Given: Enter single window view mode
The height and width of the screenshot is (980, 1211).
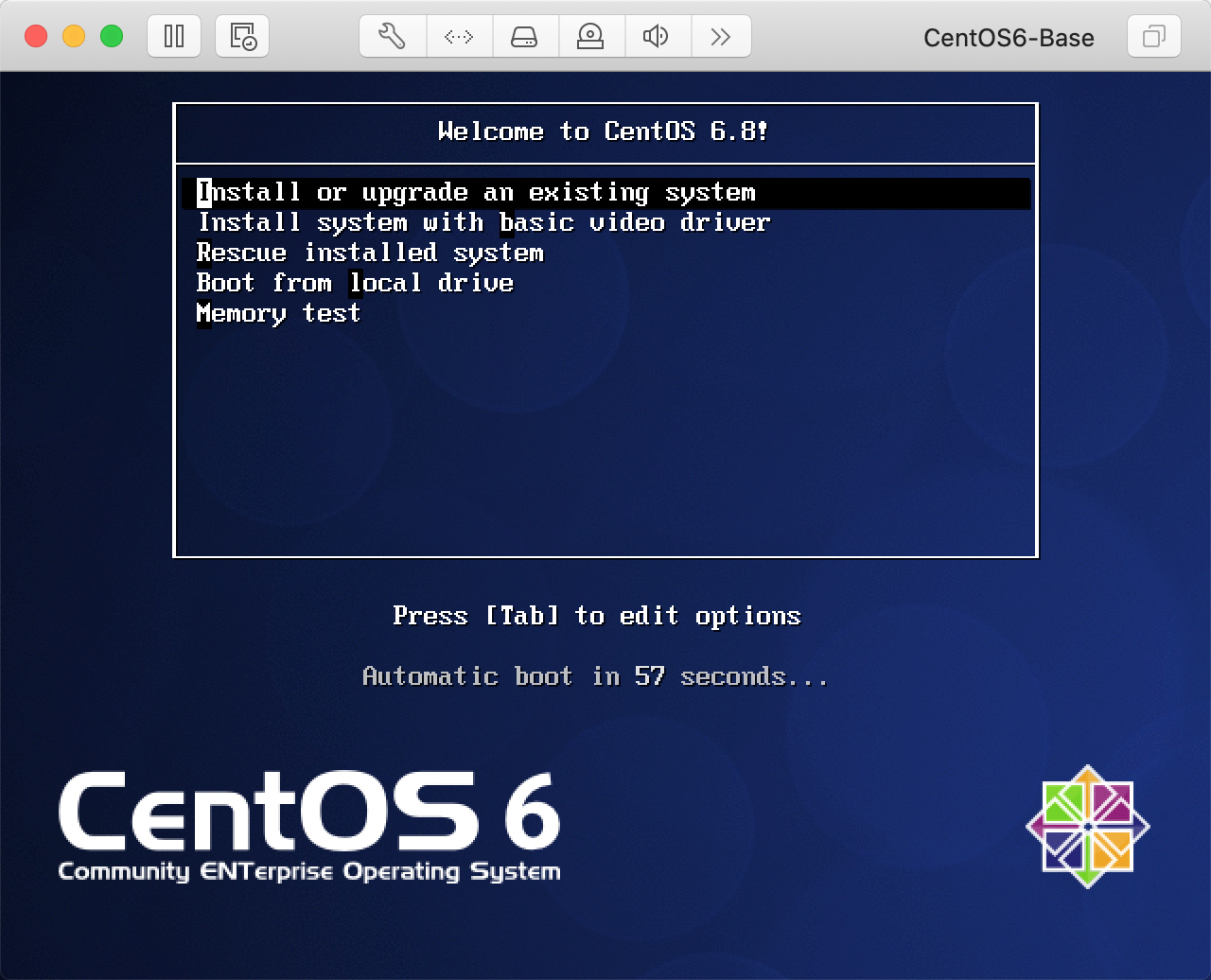Looking at the screenshot, I should point(1154,37).
